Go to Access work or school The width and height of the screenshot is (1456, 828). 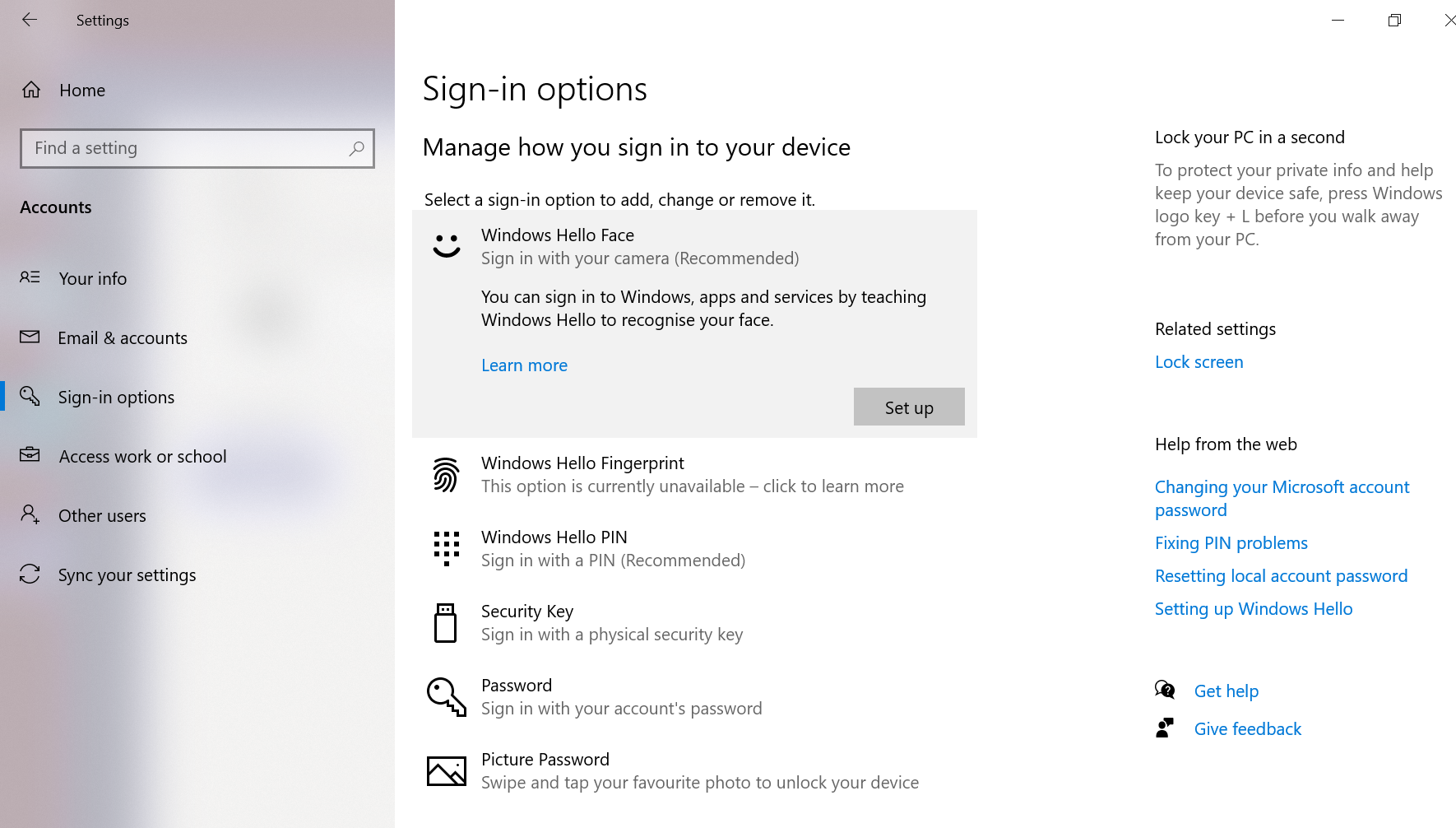[141, 457]
